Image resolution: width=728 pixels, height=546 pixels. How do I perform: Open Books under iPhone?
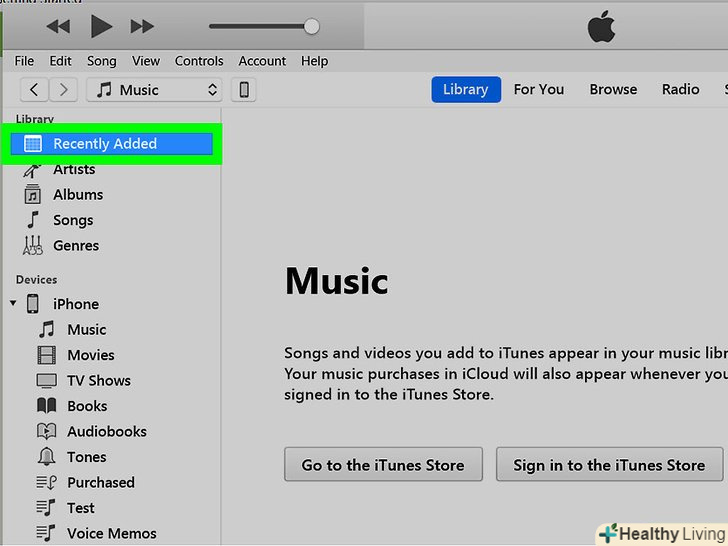click(87, 406)
